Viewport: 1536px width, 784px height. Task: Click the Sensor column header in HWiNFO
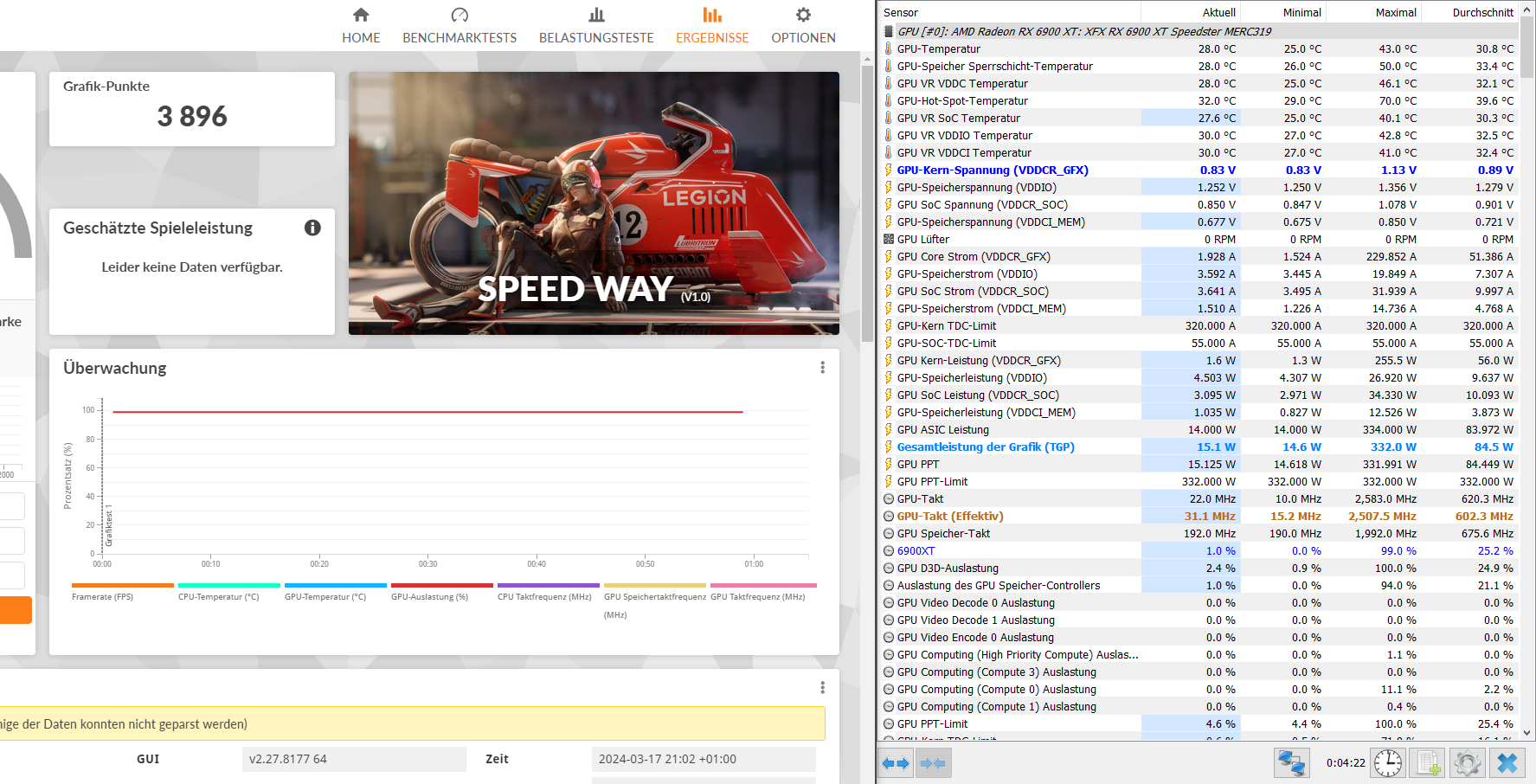coord(1010,12)
